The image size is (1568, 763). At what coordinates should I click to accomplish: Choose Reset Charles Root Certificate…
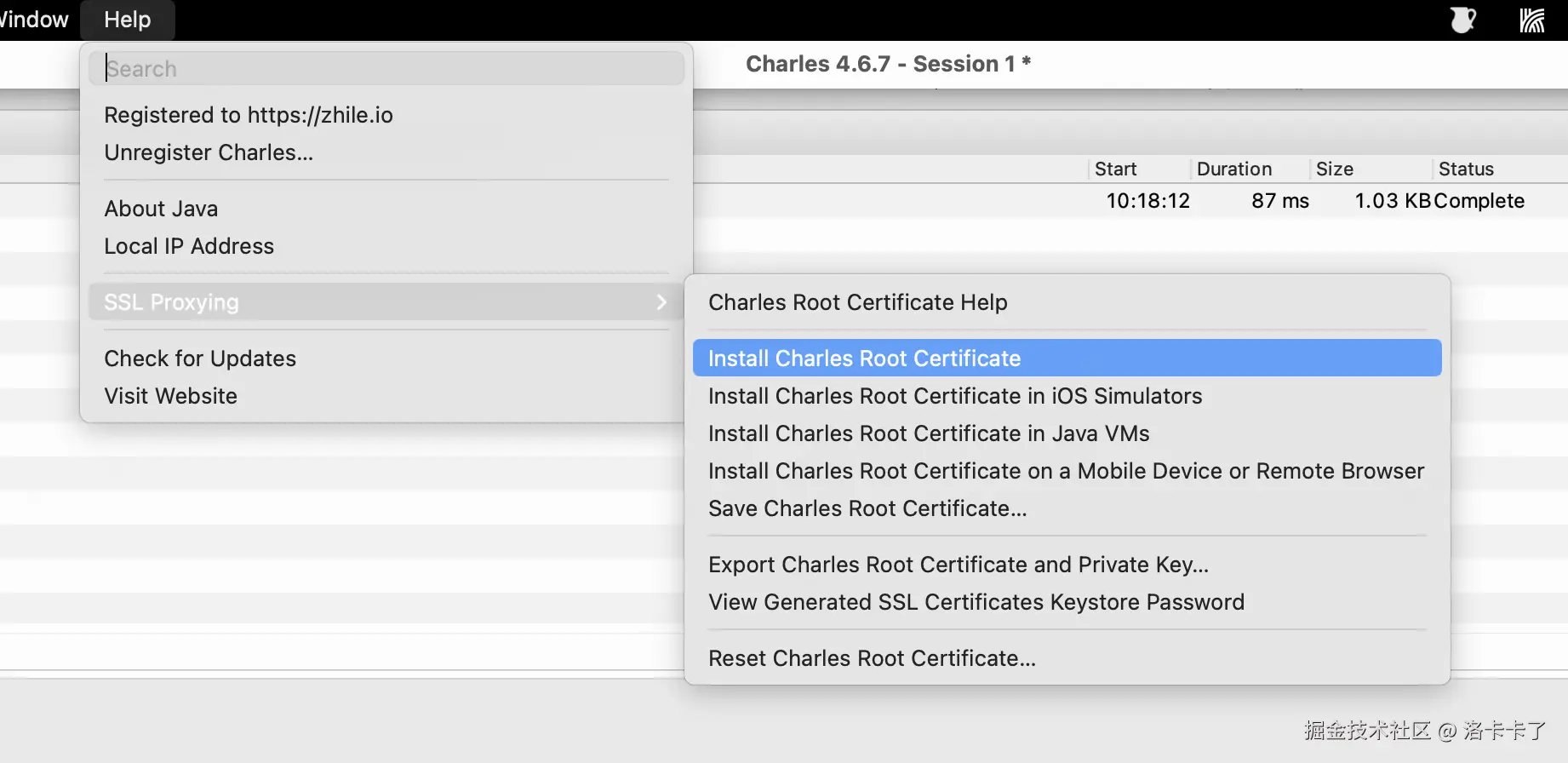(1067, 658)
